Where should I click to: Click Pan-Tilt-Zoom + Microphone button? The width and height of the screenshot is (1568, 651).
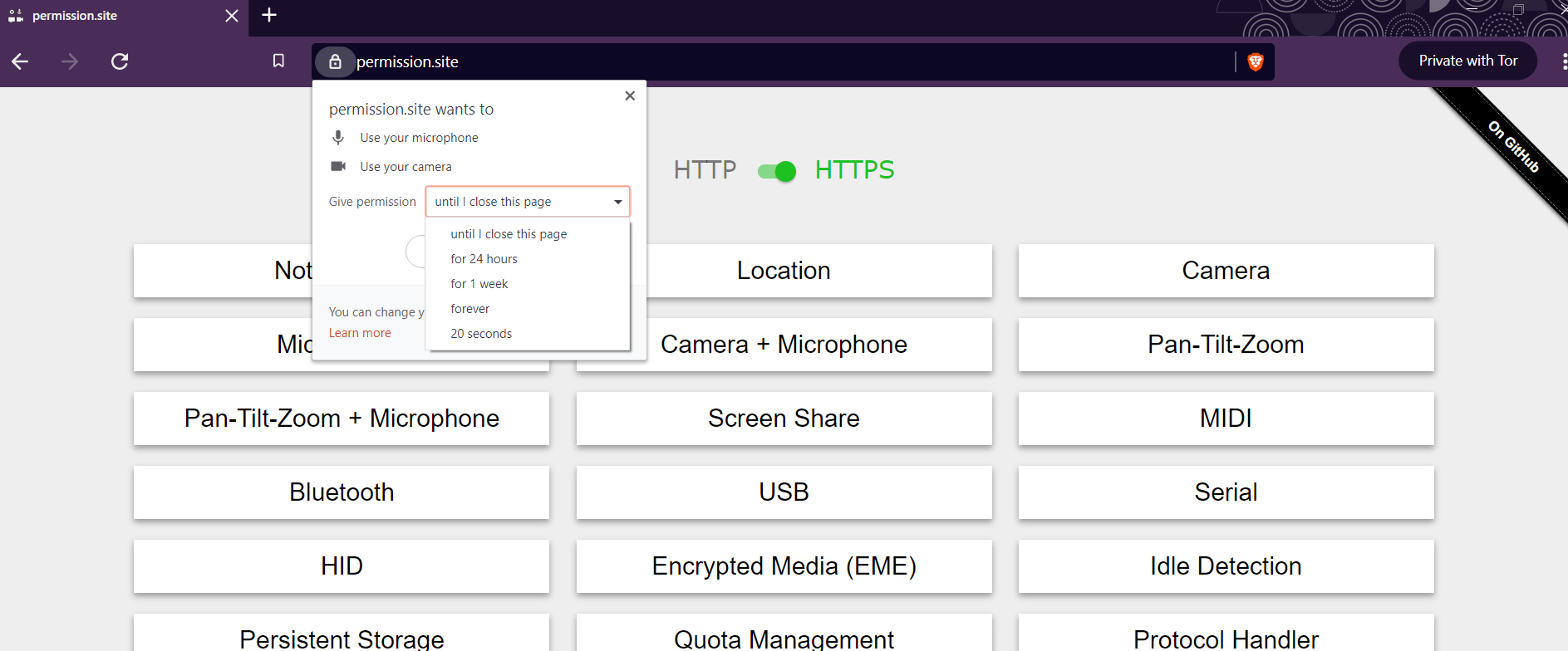tap(342, 418)
